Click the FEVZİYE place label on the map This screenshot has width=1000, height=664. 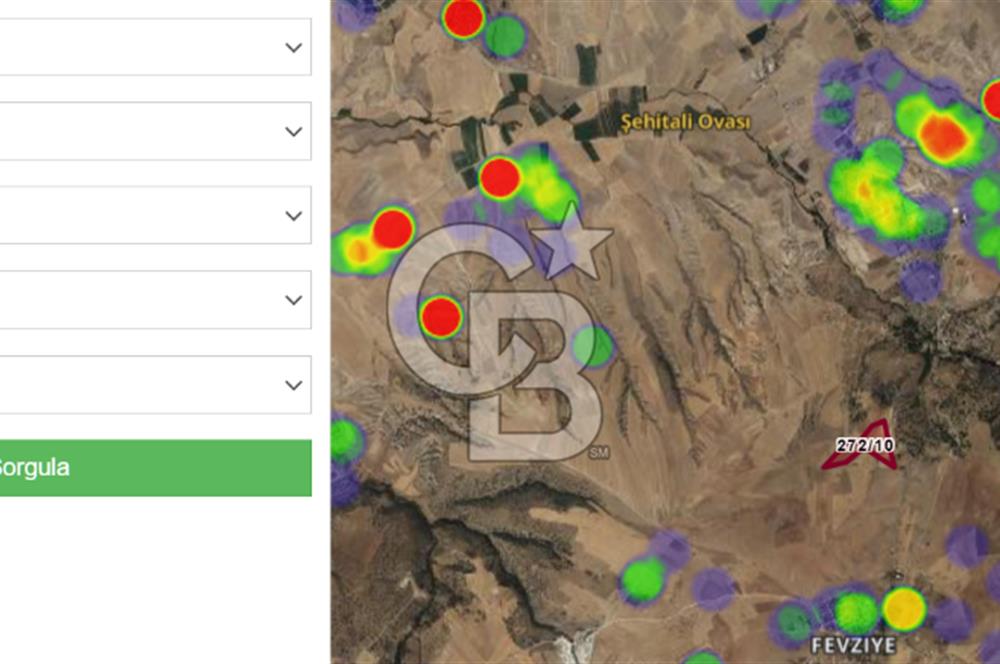[853, 645]
